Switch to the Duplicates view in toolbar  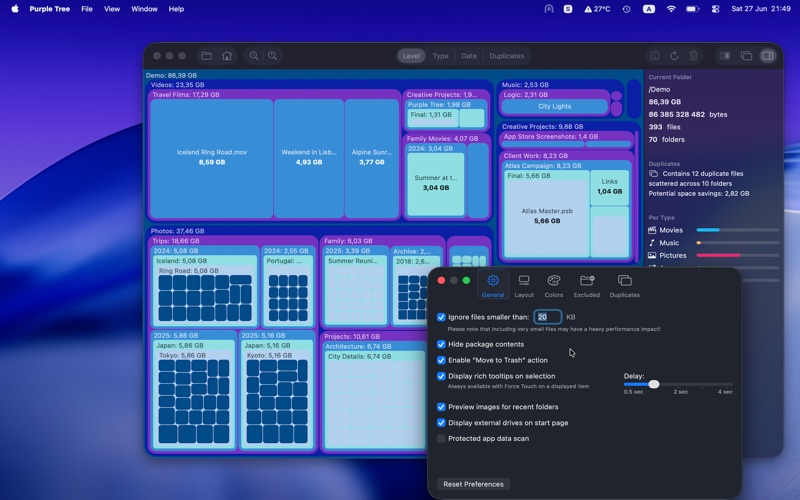pos(507,56)
